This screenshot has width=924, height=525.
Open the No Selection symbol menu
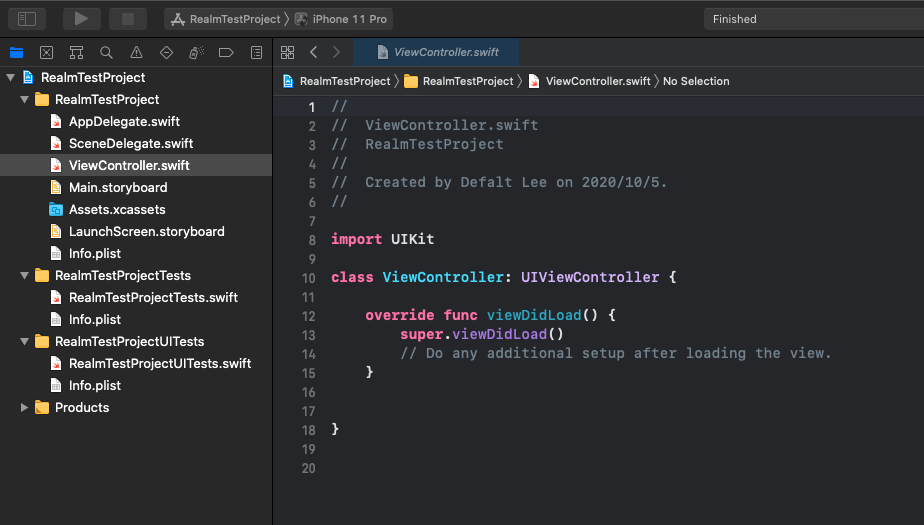(696, 81)
